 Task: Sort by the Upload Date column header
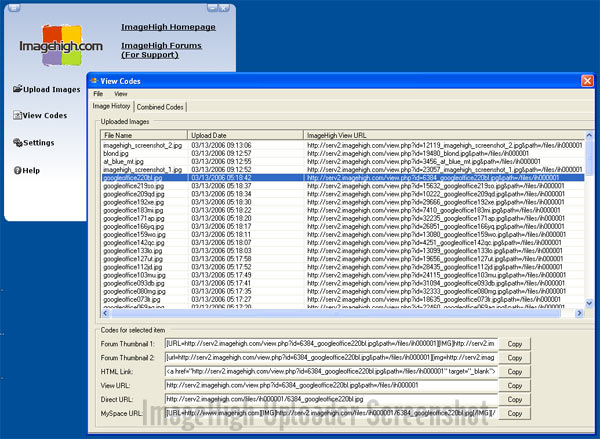click(245, 135)
